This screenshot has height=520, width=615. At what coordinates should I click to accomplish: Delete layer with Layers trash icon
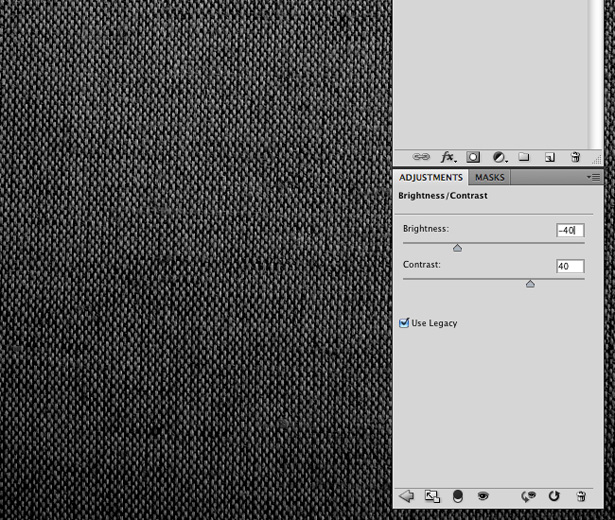pos(575,157)
